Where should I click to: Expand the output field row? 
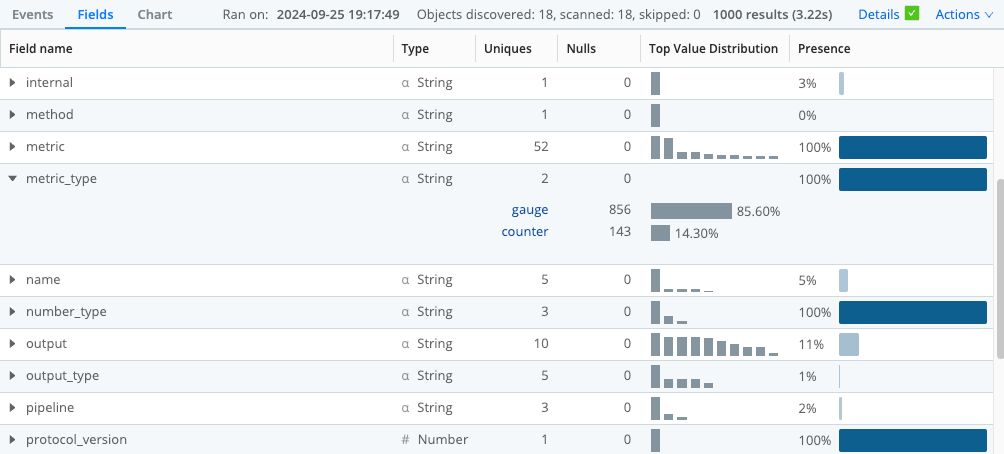pos(13,344)
